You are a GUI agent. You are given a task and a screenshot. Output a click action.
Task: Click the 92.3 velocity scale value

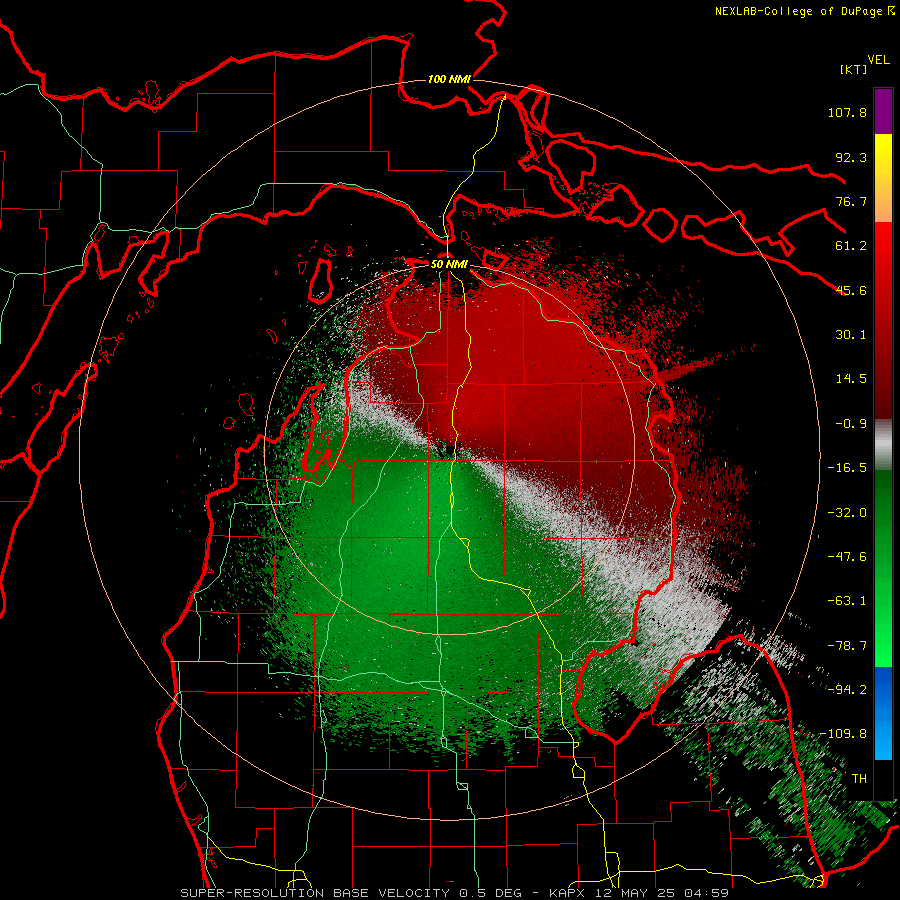[851, 157]
